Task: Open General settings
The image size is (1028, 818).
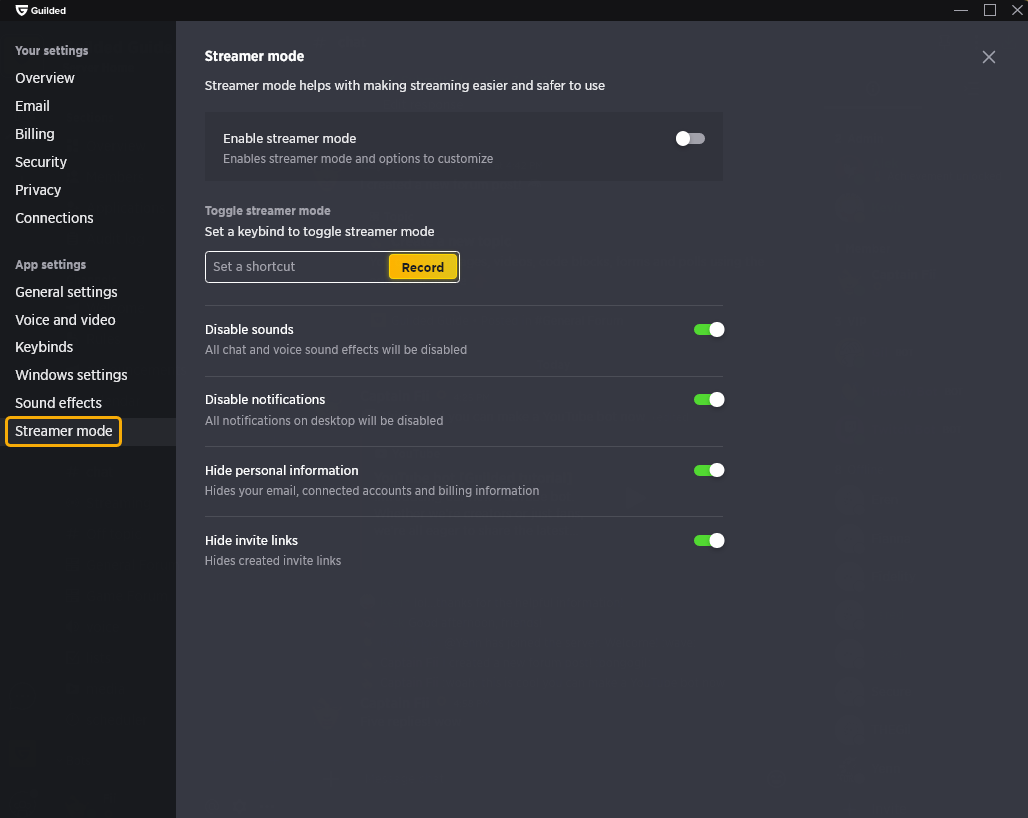Action: pos(66,292)
